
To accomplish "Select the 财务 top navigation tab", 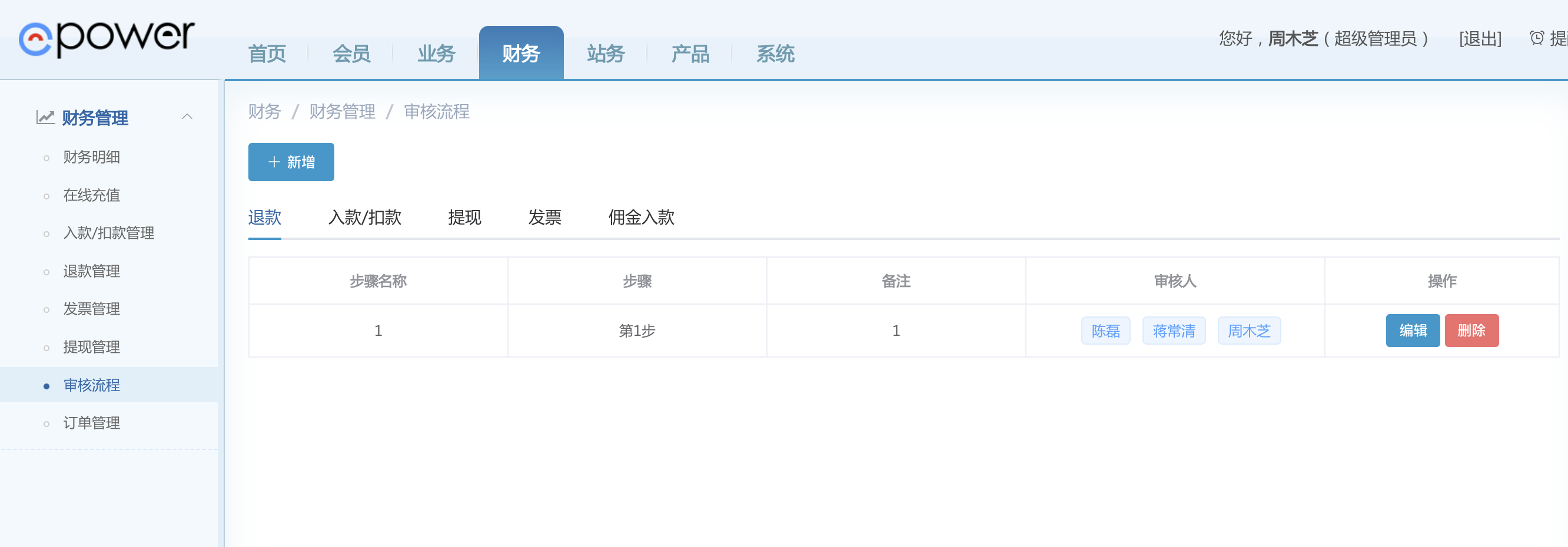I will 521,53.
